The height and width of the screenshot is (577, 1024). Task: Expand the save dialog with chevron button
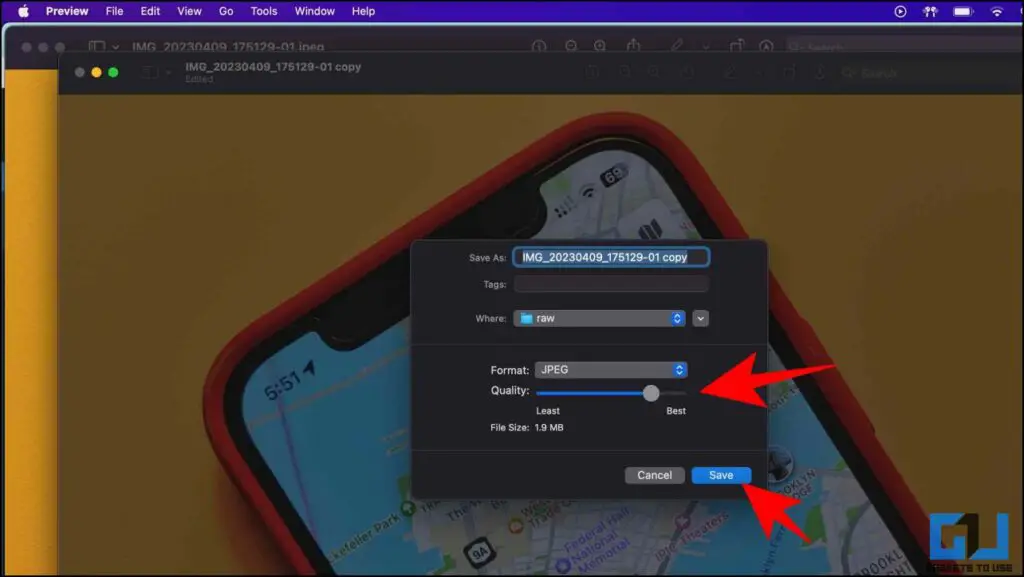(x=700, y=319)
